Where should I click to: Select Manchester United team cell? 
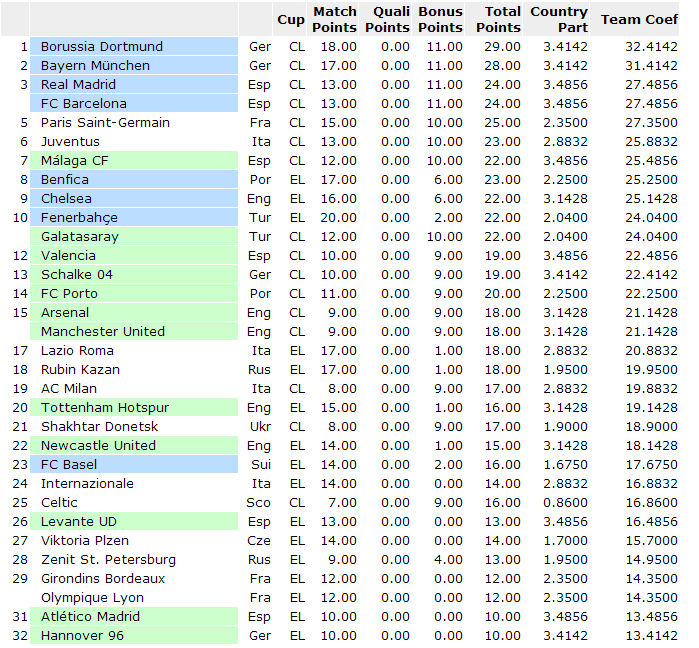click(x=134, y=332)
